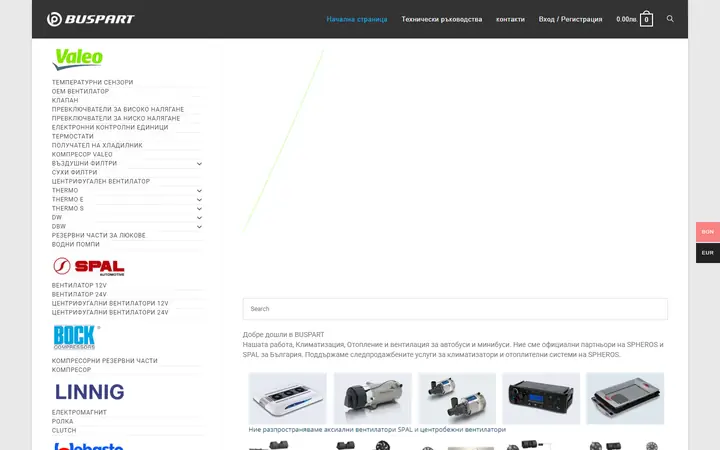Open ЦЕНТРИФУГАЛНИ ВЕНТИЛАТОРИ 12V category
The image size is (720, 450).
point(110,303)
